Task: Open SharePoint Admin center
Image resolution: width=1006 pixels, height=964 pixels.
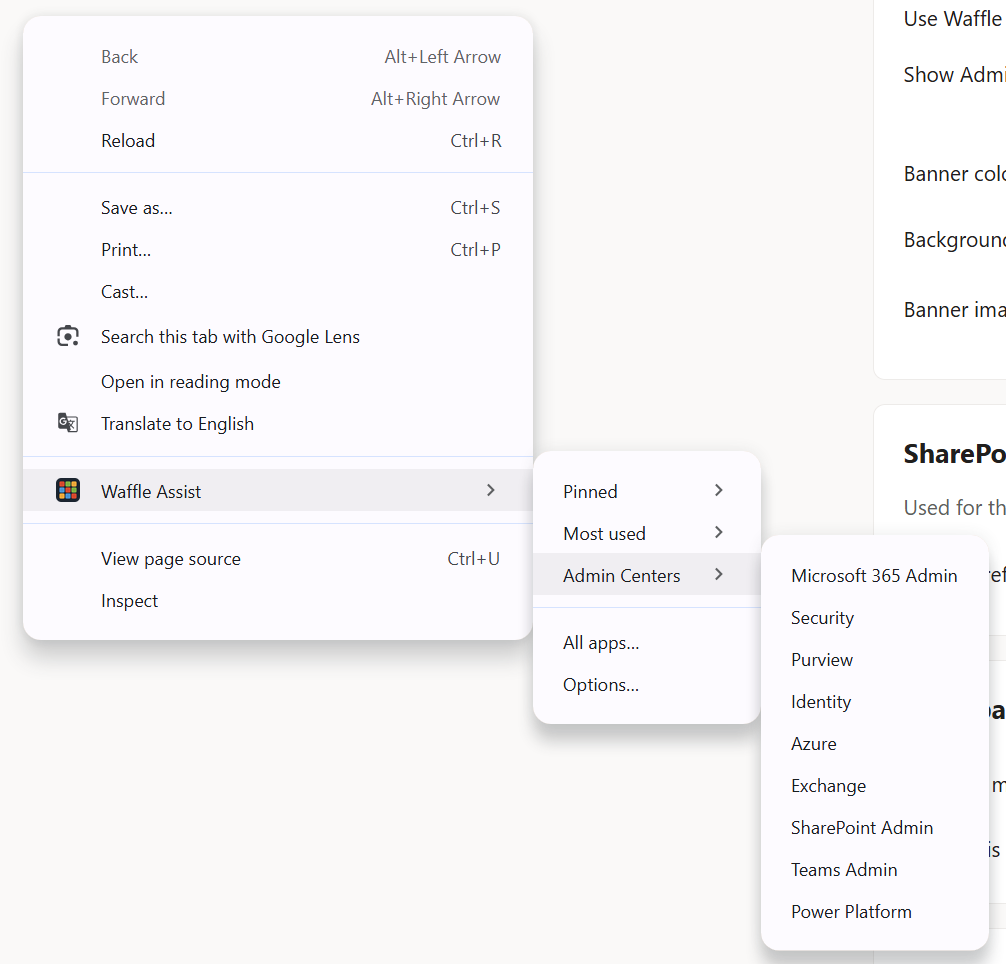Action: pyautogui.click(x=874, y=827)
